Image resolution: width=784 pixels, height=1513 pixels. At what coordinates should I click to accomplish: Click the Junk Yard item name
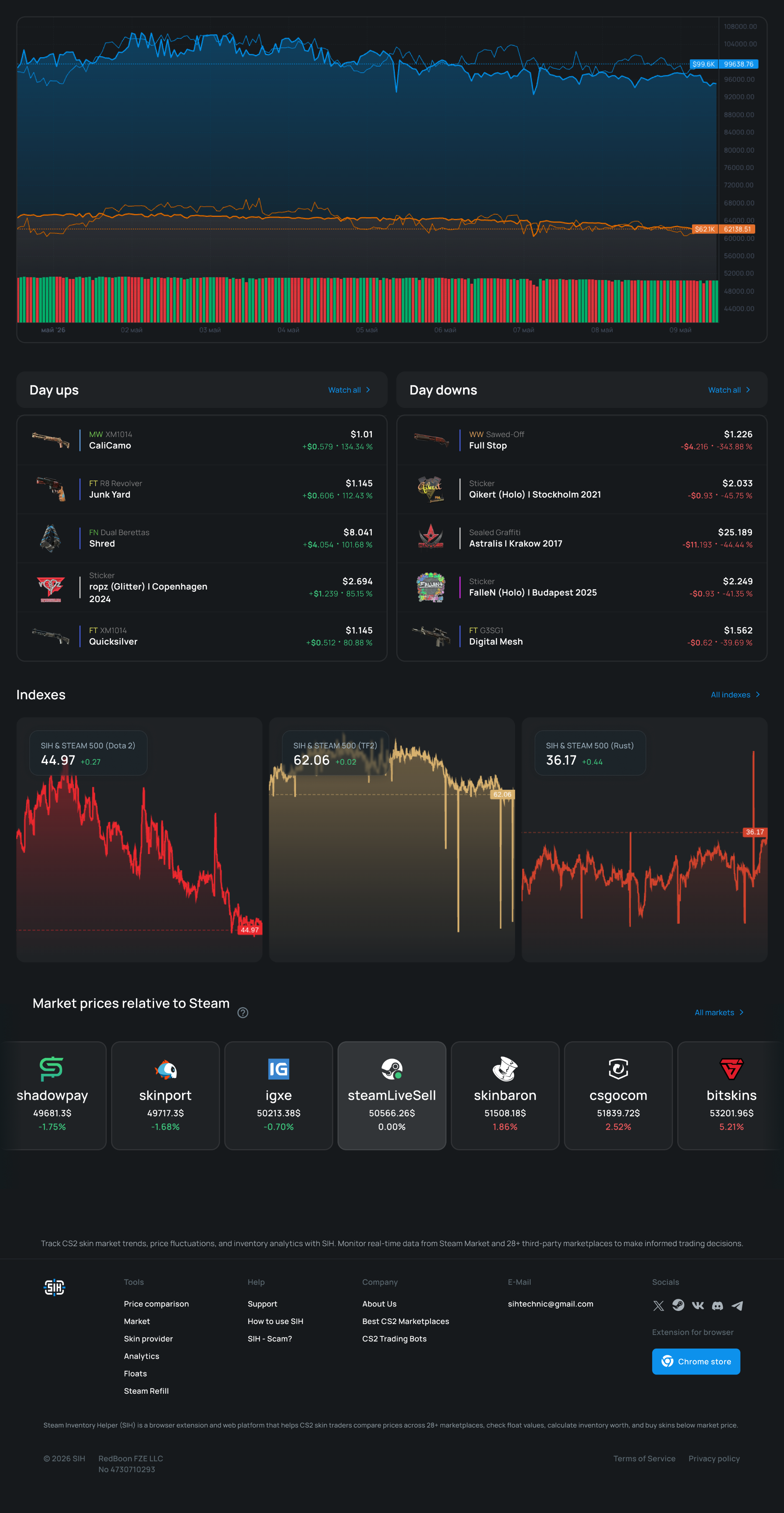tap(110, 495)
